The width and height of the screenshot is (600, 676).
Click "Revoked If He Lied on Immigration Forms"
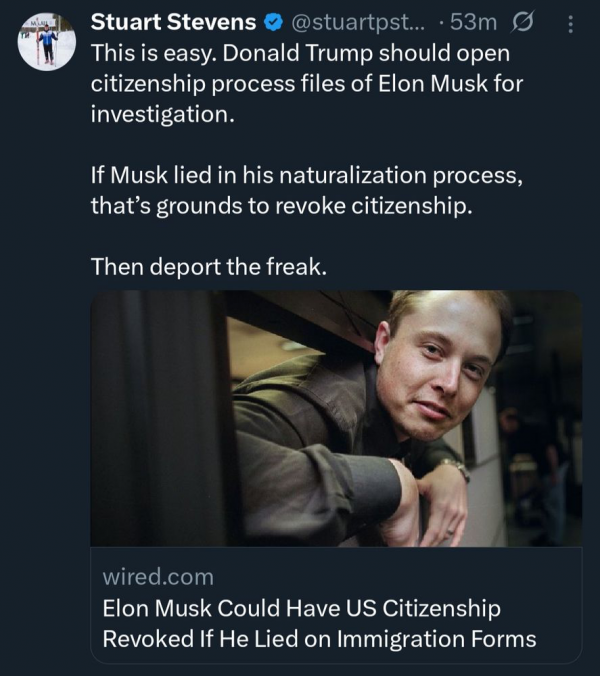pyautogui.click(x=319, y=638)
